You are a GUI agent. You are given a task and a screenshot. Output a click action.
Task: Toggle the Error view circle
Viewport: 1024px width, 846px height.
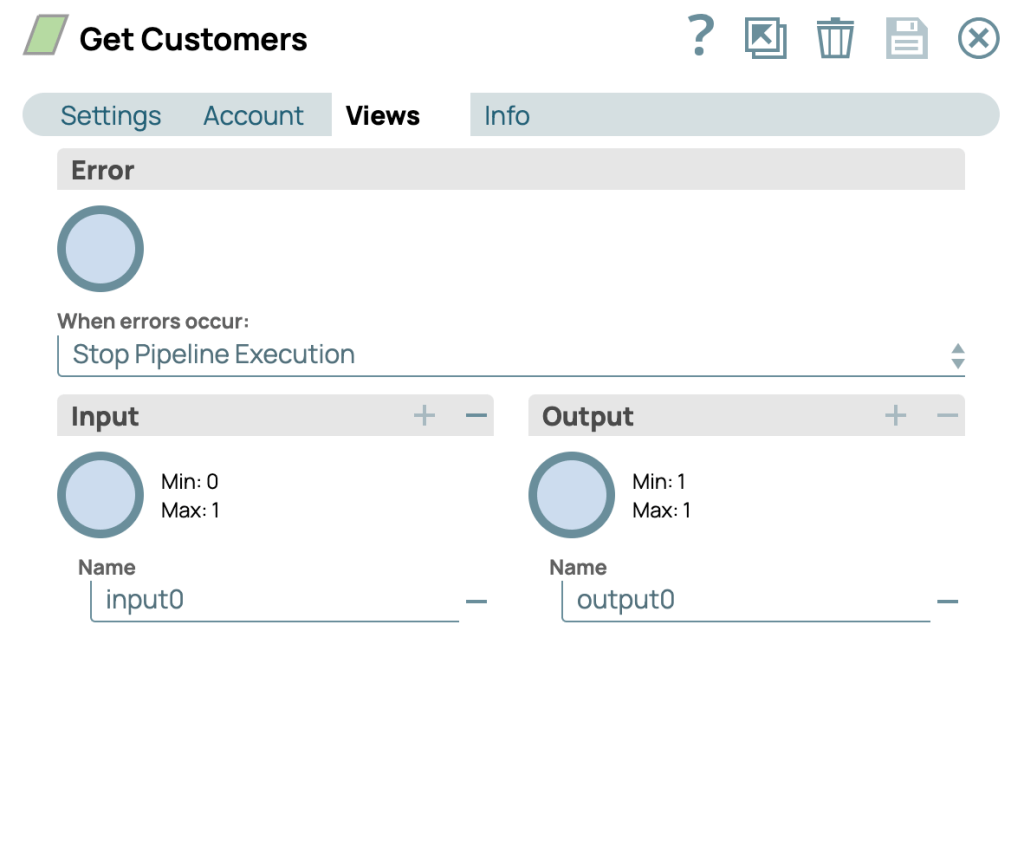click(100, 249)
